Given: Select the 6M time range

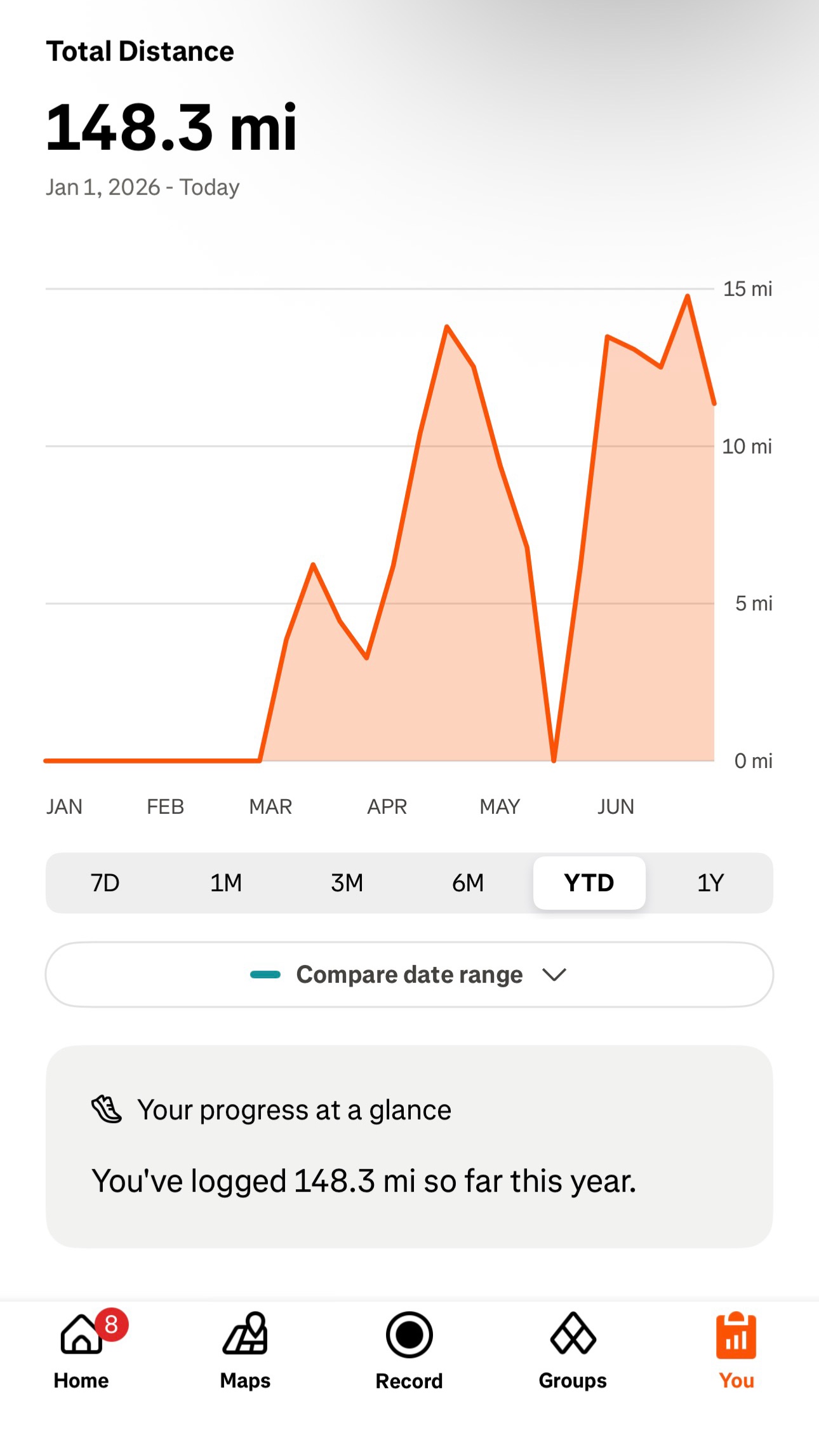Looking at the screenshot, I should pos(468,883).
